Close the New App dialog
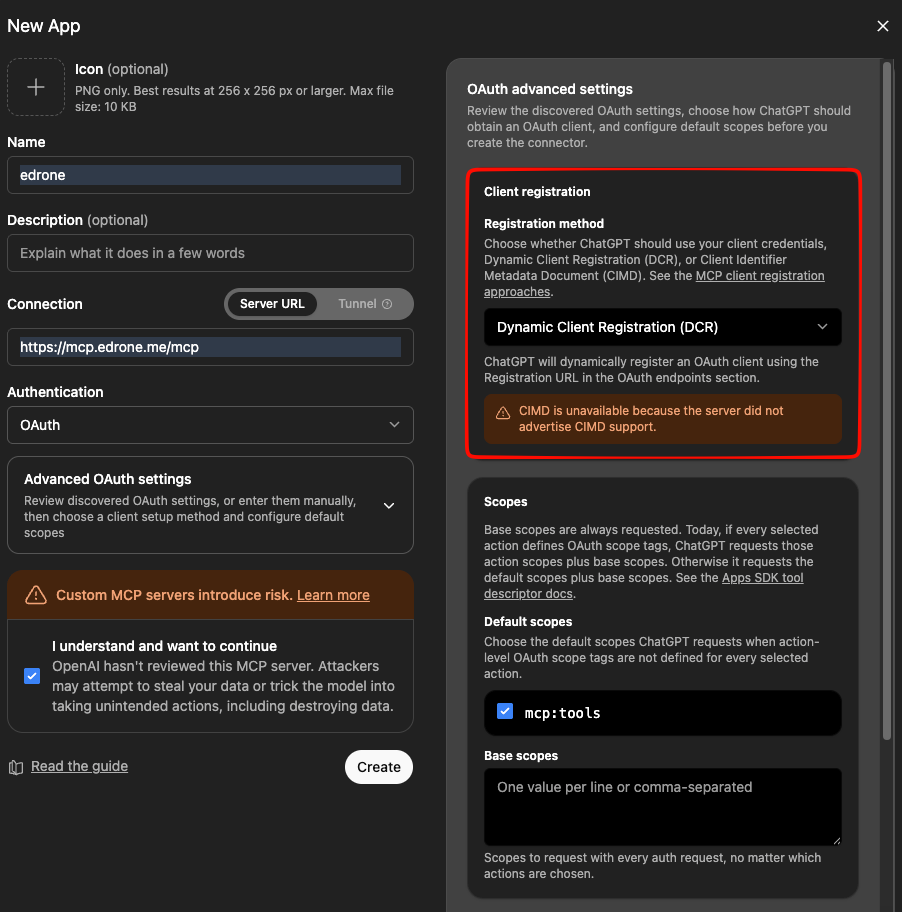The width and height of the screenshot is (902, 912). pos(882,26)
